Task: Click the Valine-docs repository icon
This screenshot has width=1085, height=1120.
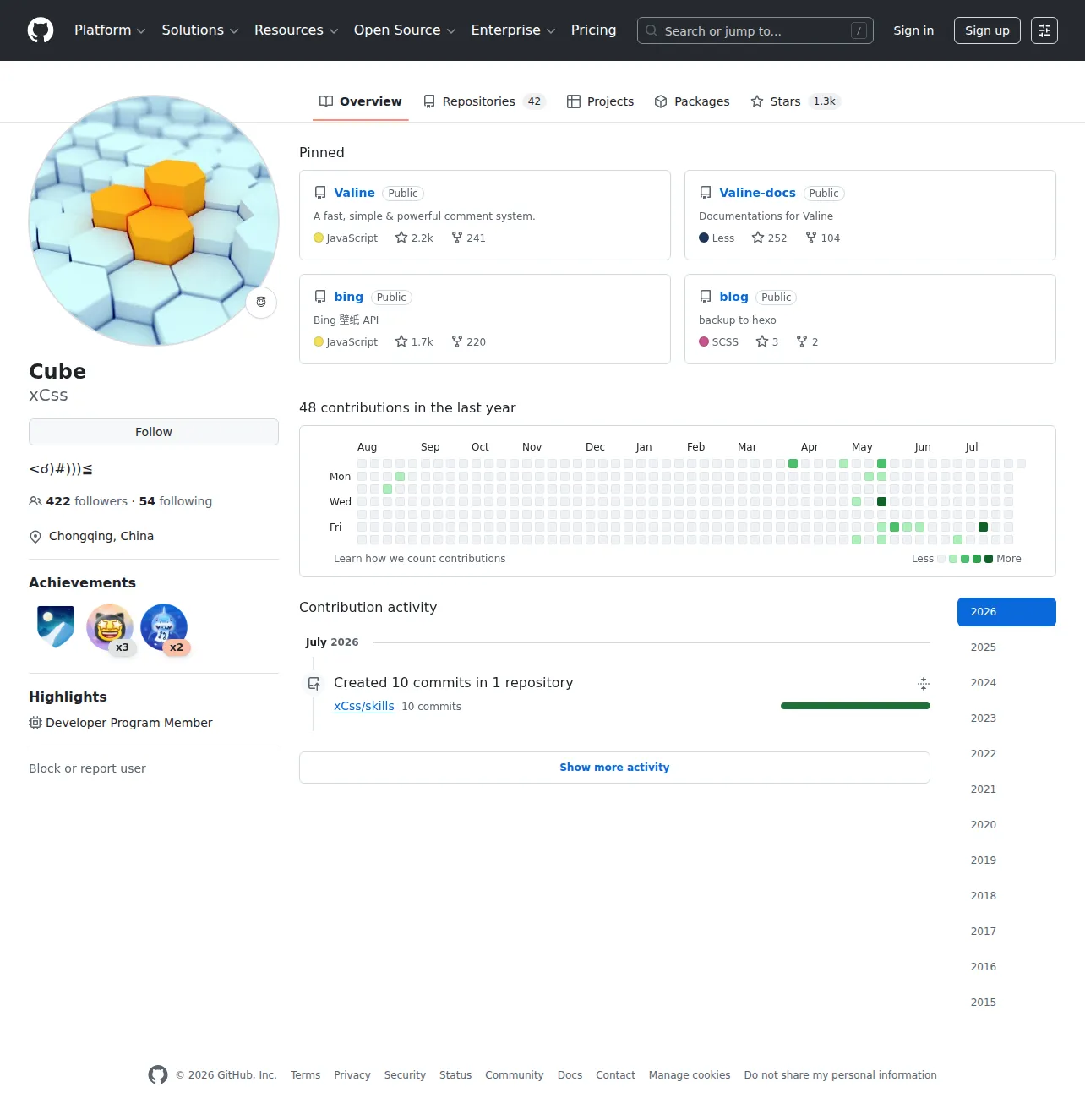Action: 706,193
